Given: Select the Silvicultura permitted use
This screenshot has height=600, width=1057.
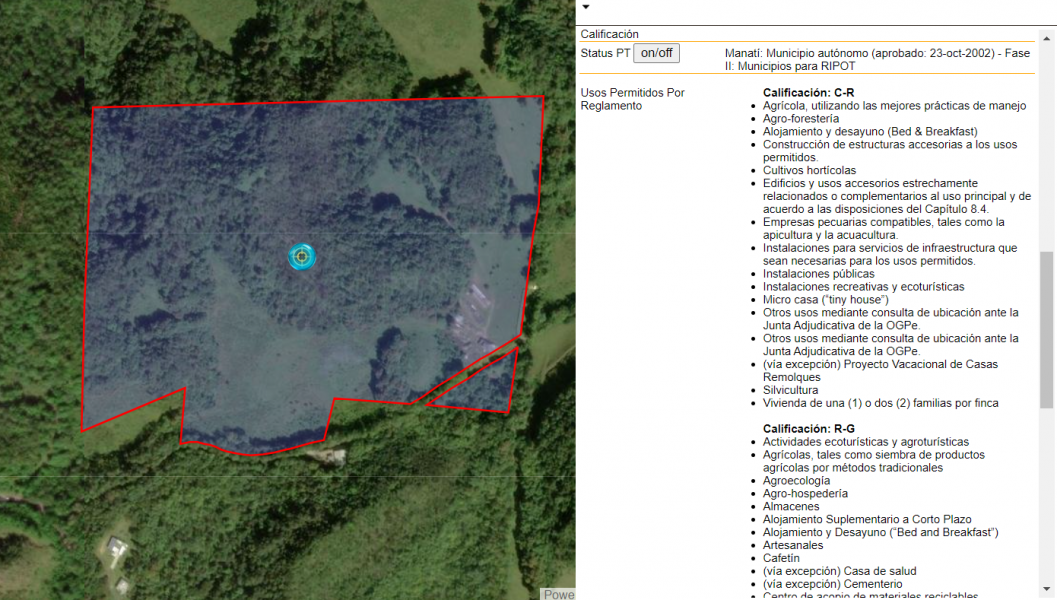Looking at the screenshot, I should [x=789, y=390].
